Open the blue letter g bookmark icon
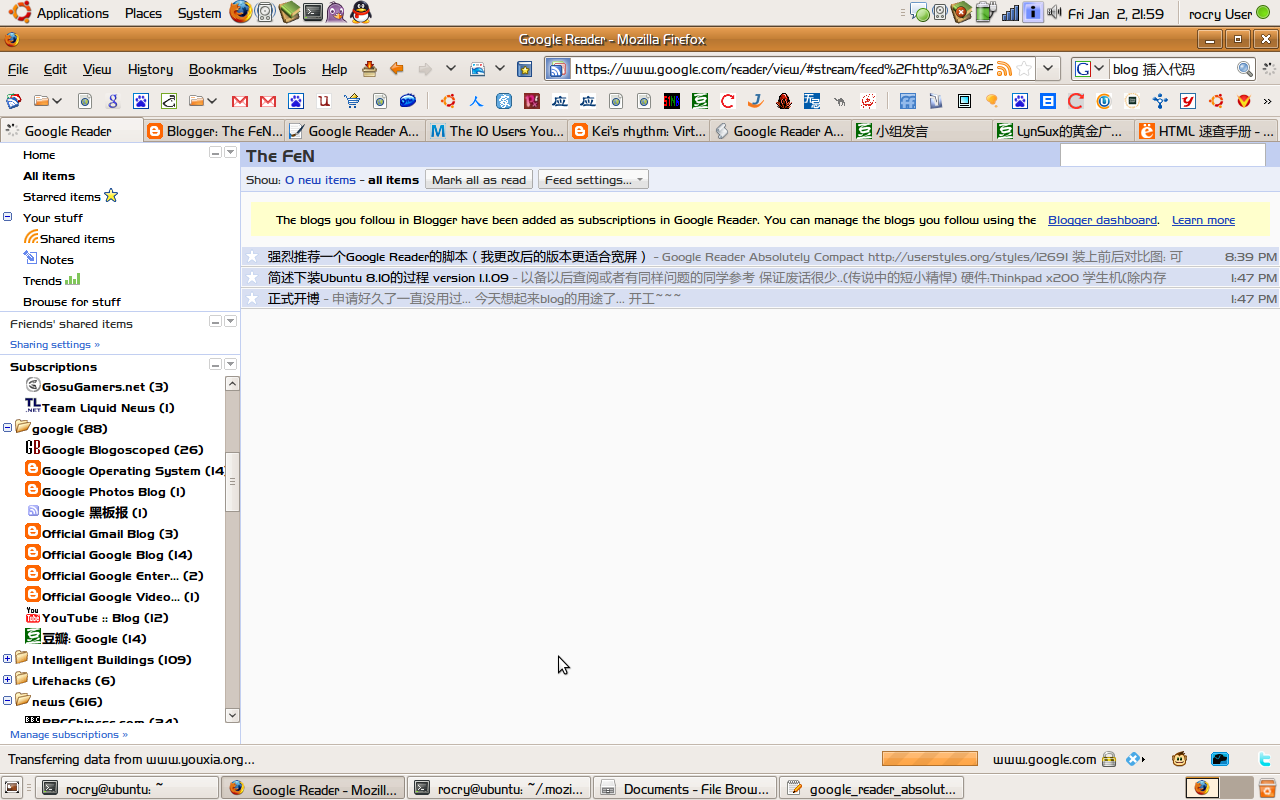Image resolution: width=1280 pixels, height=800 pixels. pos(113,101)
